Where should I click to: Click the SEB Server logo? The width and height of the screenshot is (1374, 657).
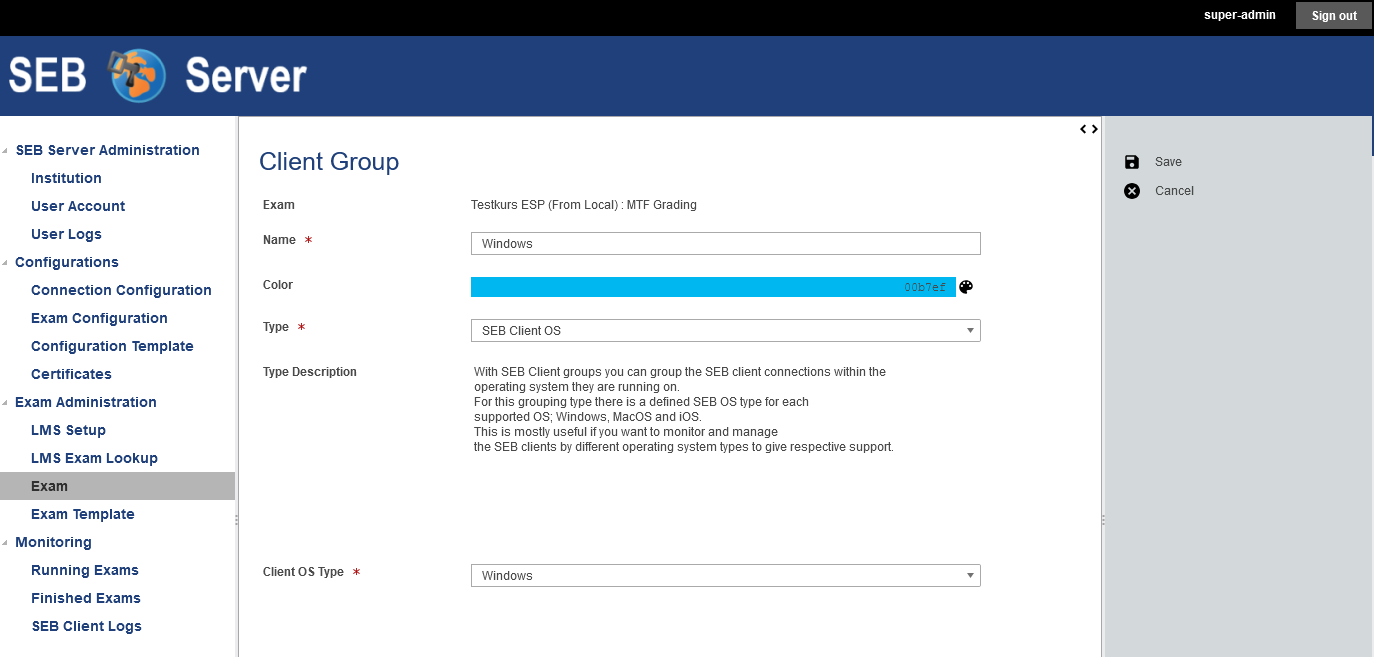tap(158, 76)
